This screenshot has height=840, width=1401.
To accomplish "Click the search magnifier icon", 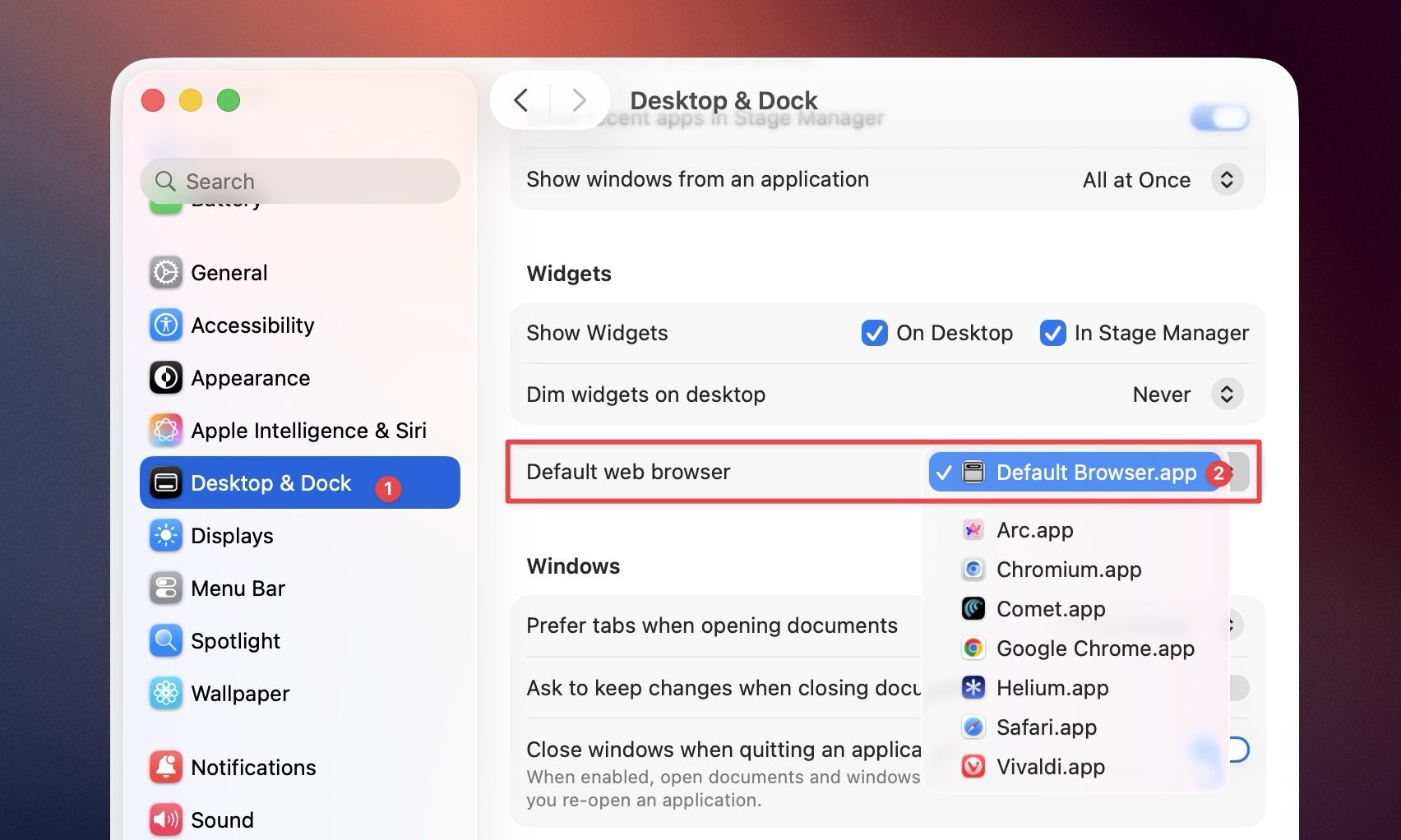I will tap(165, 181).
